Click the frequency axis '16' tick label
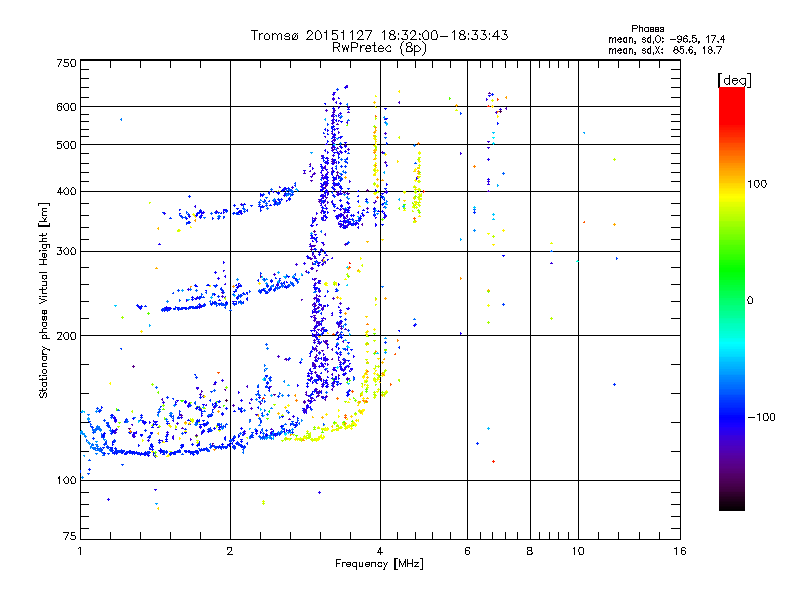Screen dimensions: 800x600 pos(680,551)
